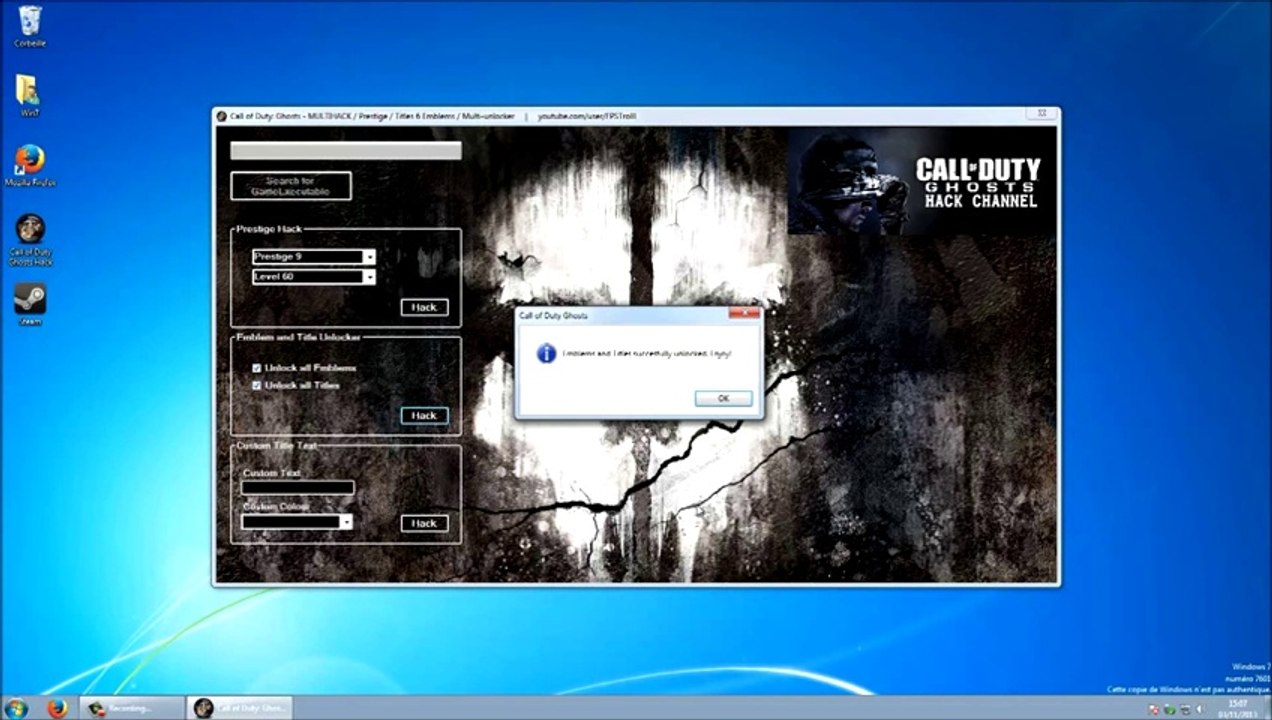Click the blue info icon in the dialog

point(546,353)
